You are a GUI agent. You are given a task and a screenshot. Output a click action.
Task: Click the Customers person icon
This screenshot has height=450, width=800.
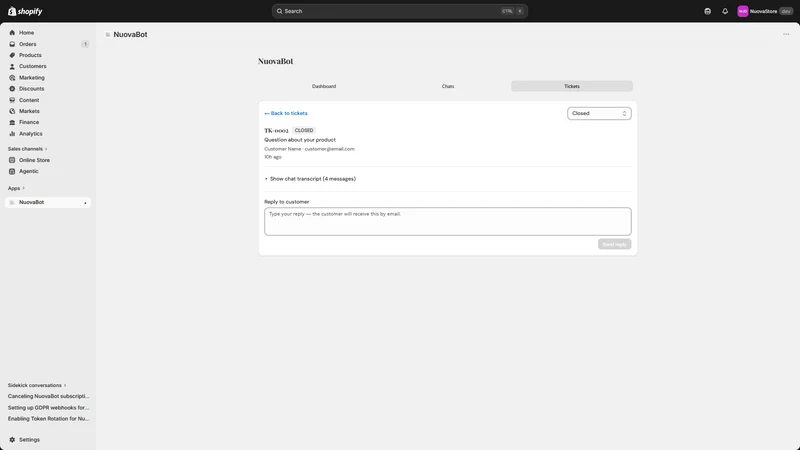point(12,66)
